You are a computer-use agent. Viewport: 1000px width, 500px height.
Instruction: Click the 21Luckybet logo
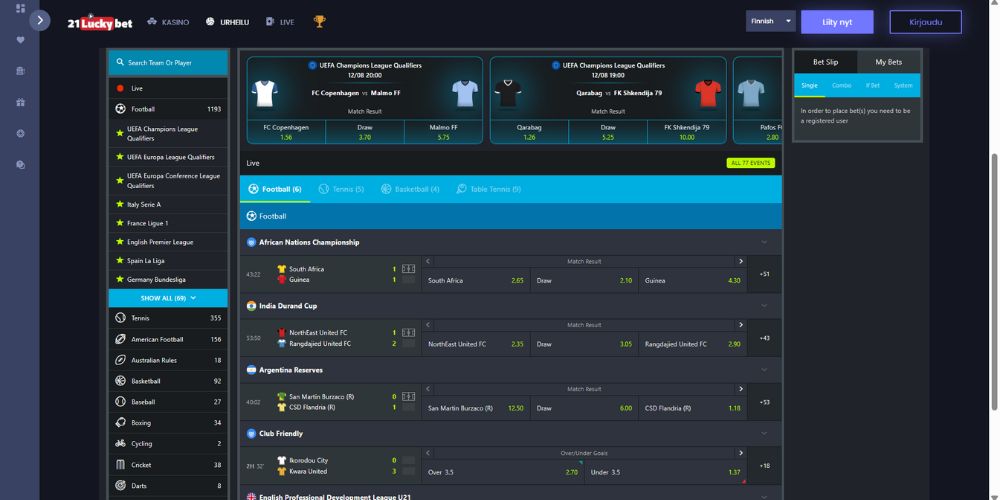[100, 22]
